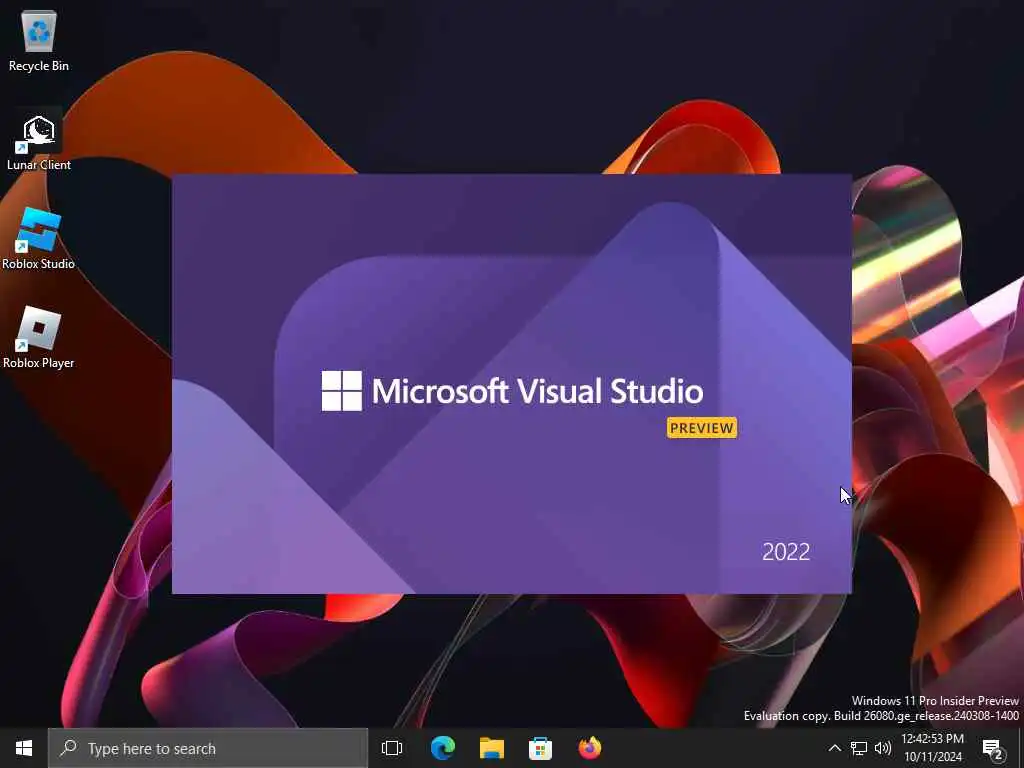Open the network status tray icon

point(859,748)
